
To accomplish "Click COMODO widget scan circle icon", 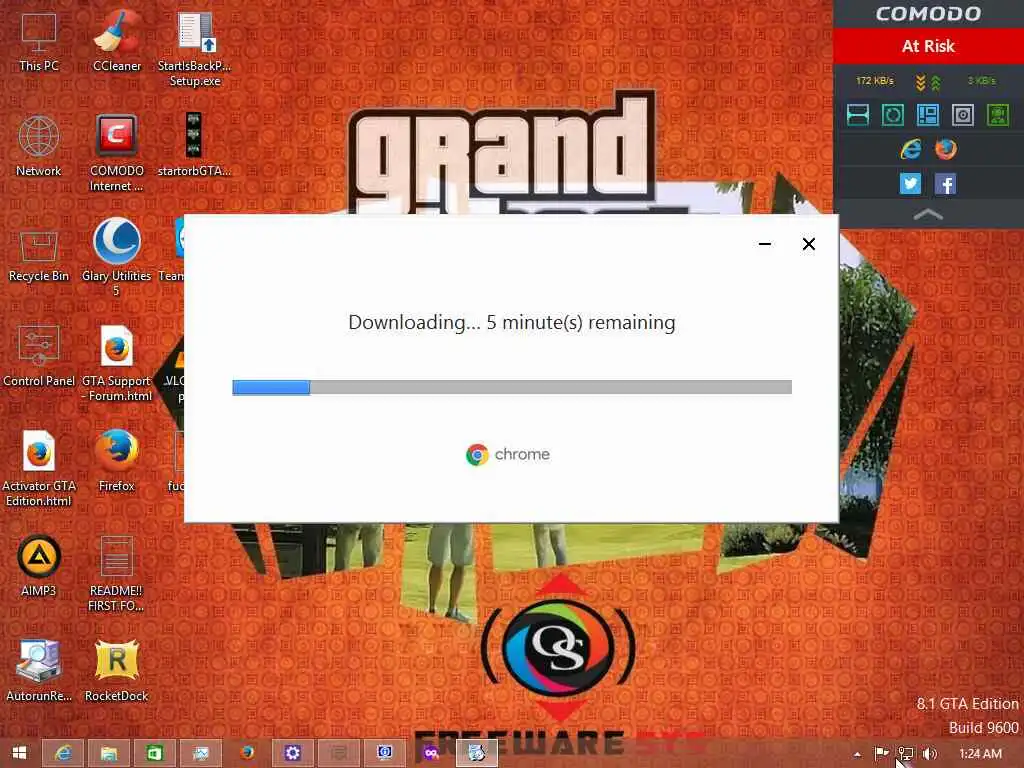I will click(x=893, y=115).
